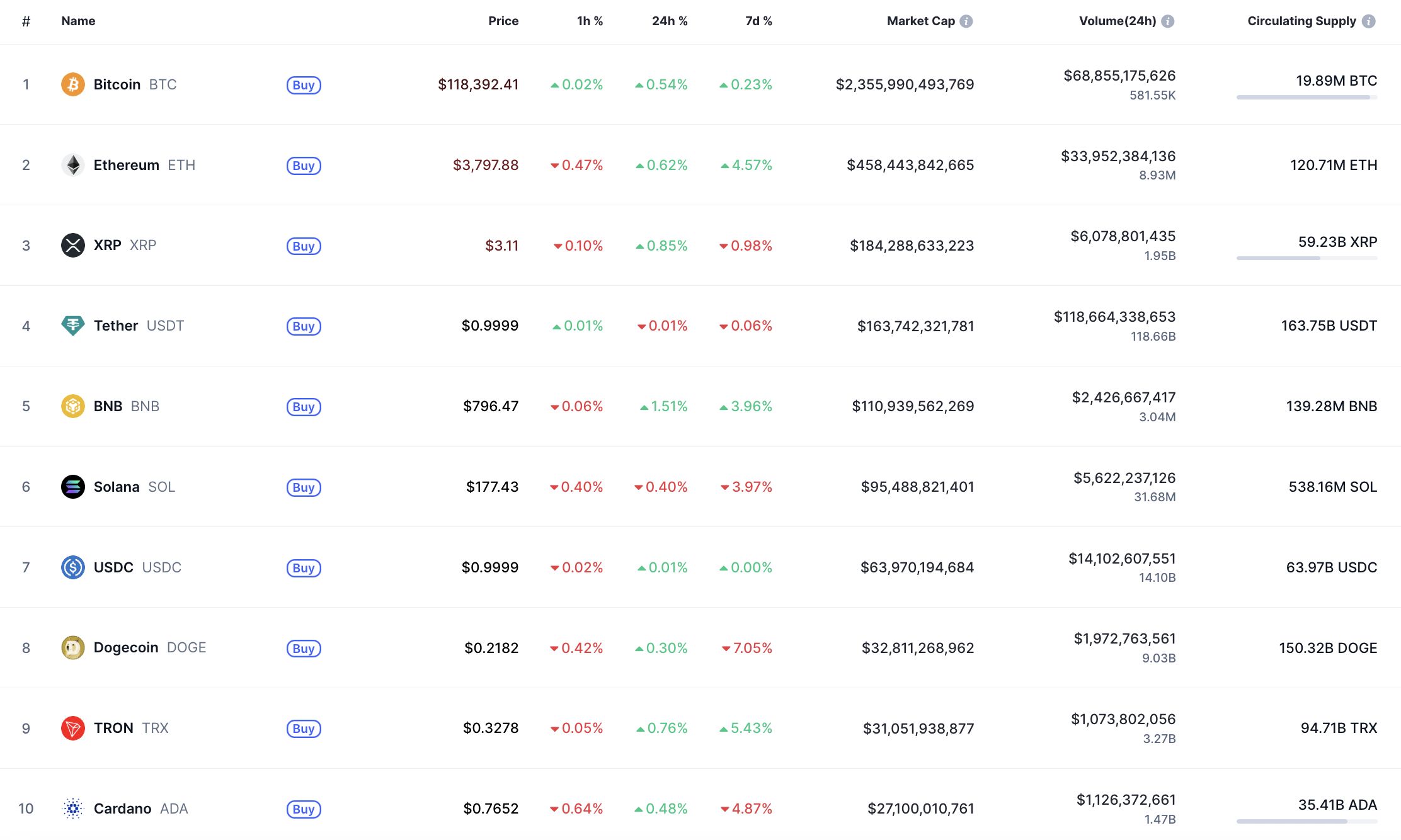Click Buy for BNB
1401x840 pixels.
click(x=304, y=407)
